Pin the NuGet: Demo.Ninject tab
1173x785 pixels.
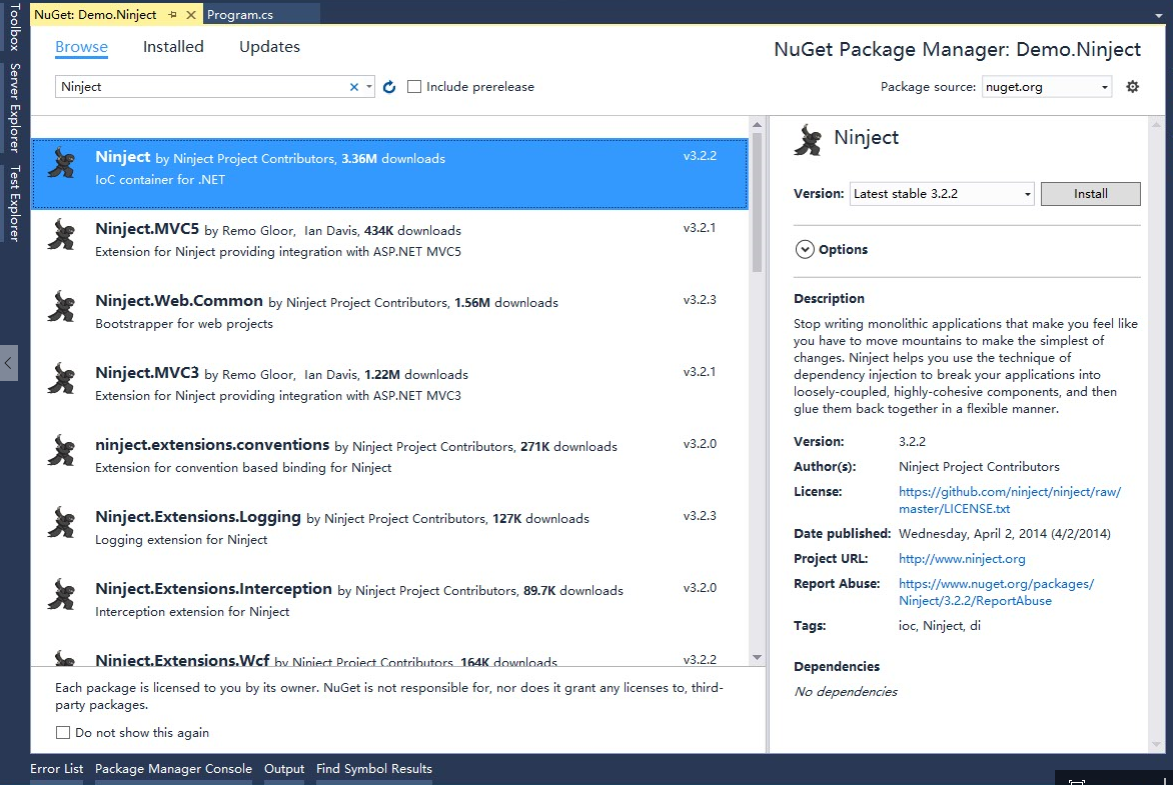tap(173, 14)
